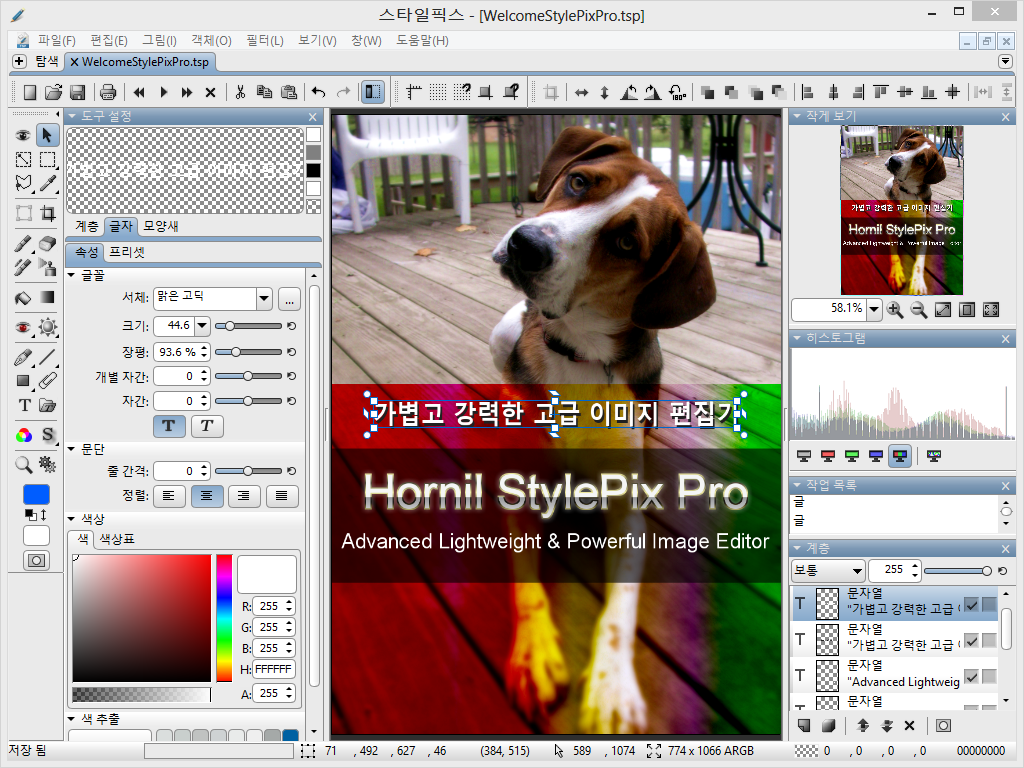Open the 필터(L) menu
This screenshot has width=1024, height=768.
click(x=264, y=40)
